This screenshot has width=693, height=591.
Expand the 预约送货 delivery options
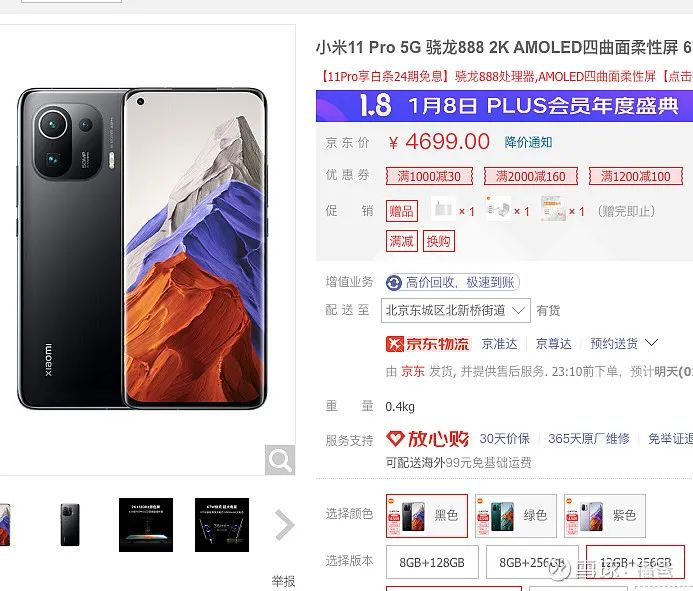[624, 343]
